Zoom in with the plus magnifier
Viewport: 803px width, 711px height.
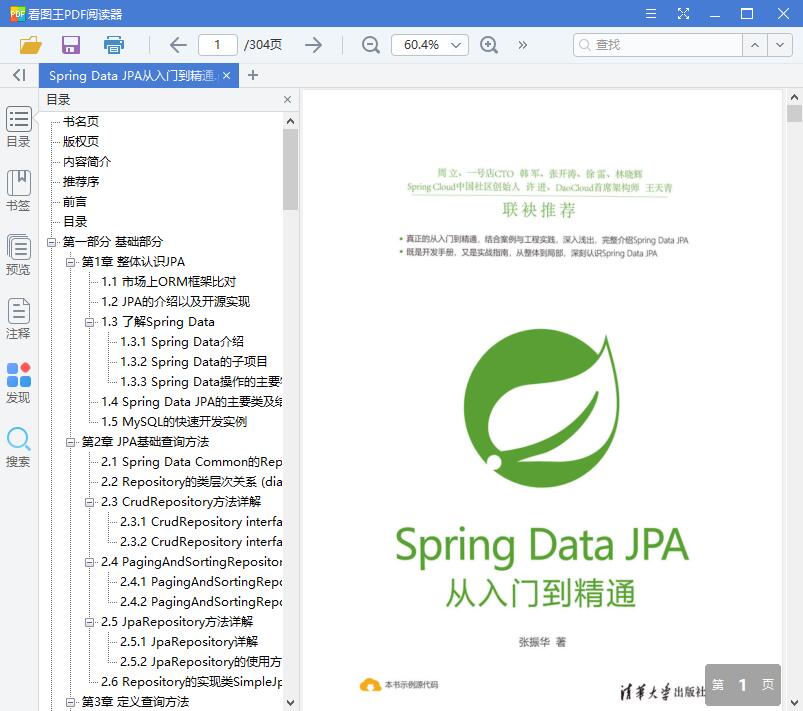click(489, 45)
